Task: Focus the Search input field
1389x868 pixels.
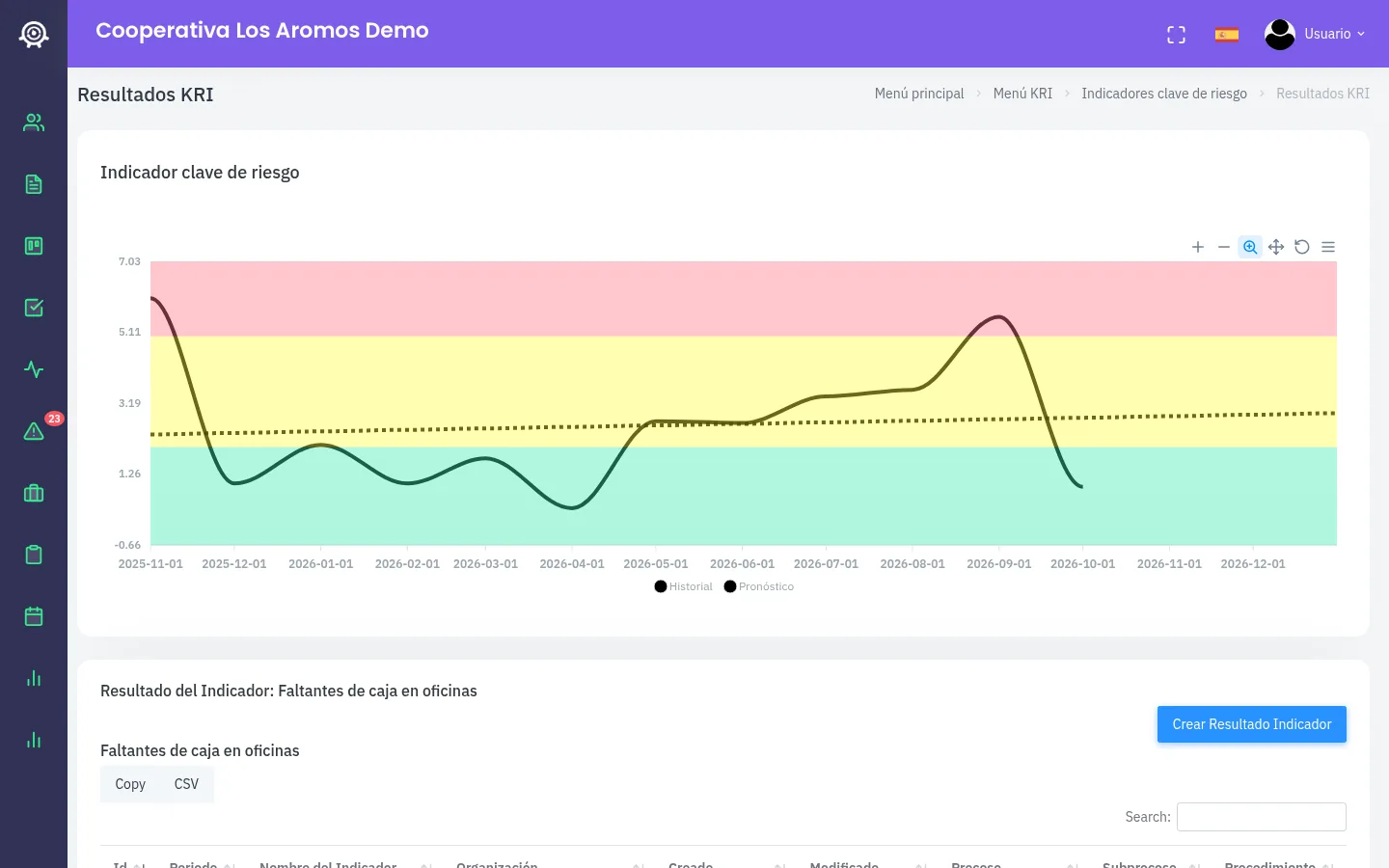Action: point(1262,817)
